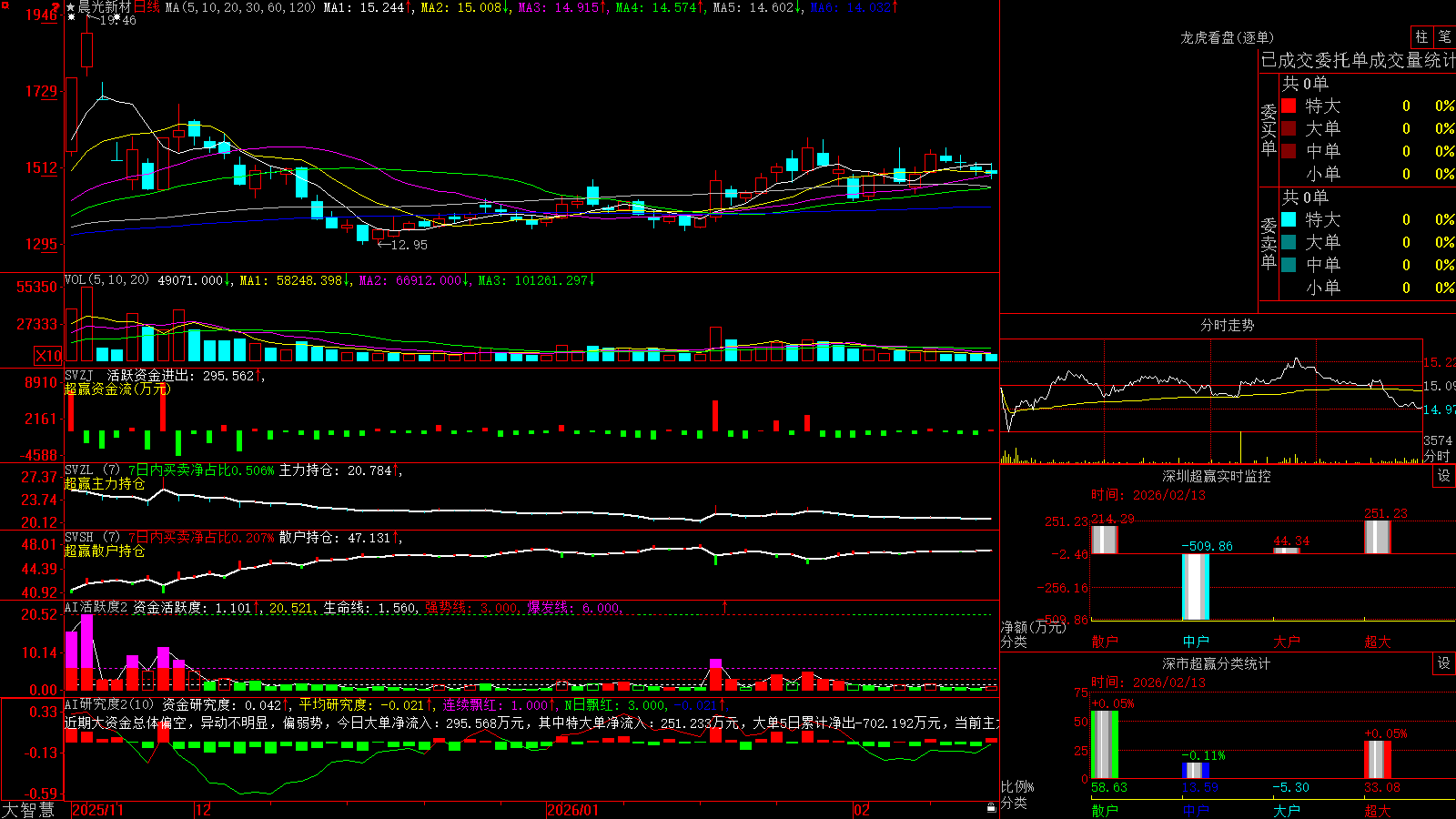Switch Dragon-Tiger panel to 笔 view
This screenshot has height=819, width=1456.
coord(1445,37)
